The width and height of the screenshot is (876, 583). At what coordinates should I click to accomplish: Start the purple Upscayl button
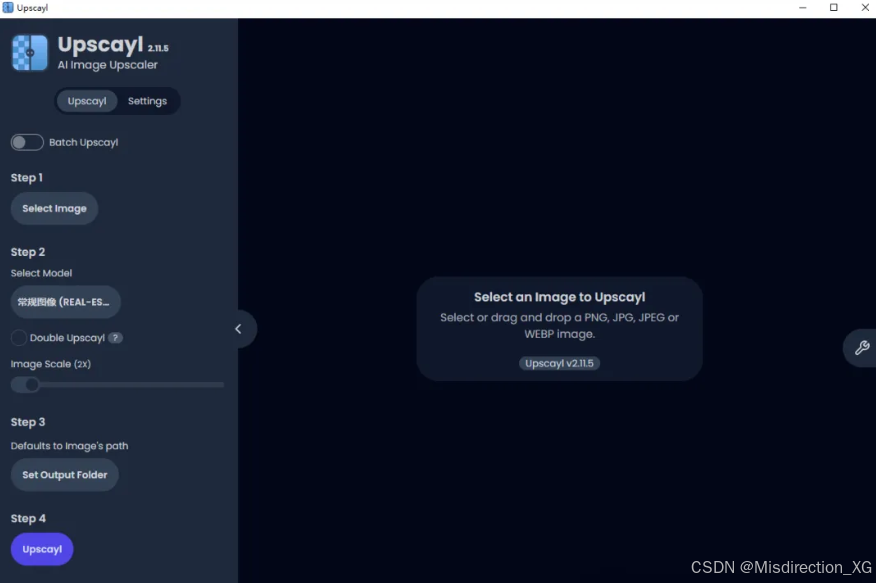click(x=42, y=549)
